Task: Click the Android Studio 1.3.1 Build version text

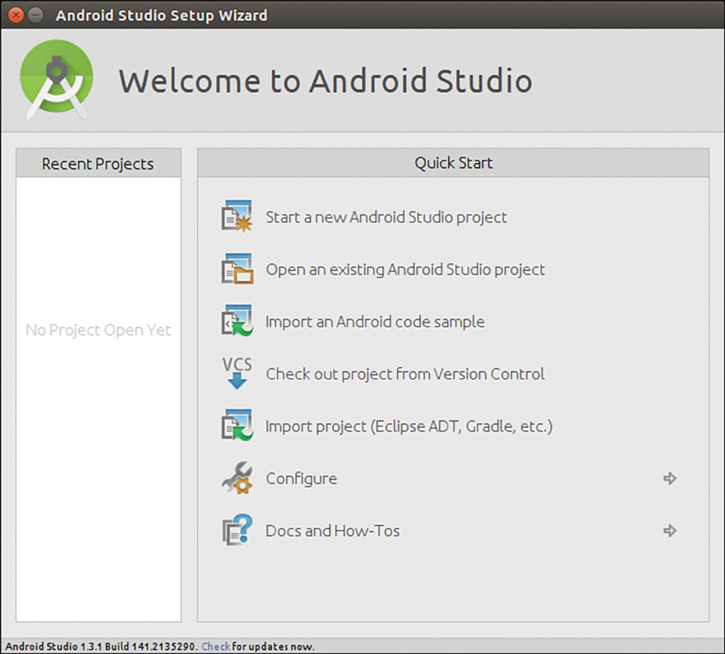Action: tap(101, 646)
